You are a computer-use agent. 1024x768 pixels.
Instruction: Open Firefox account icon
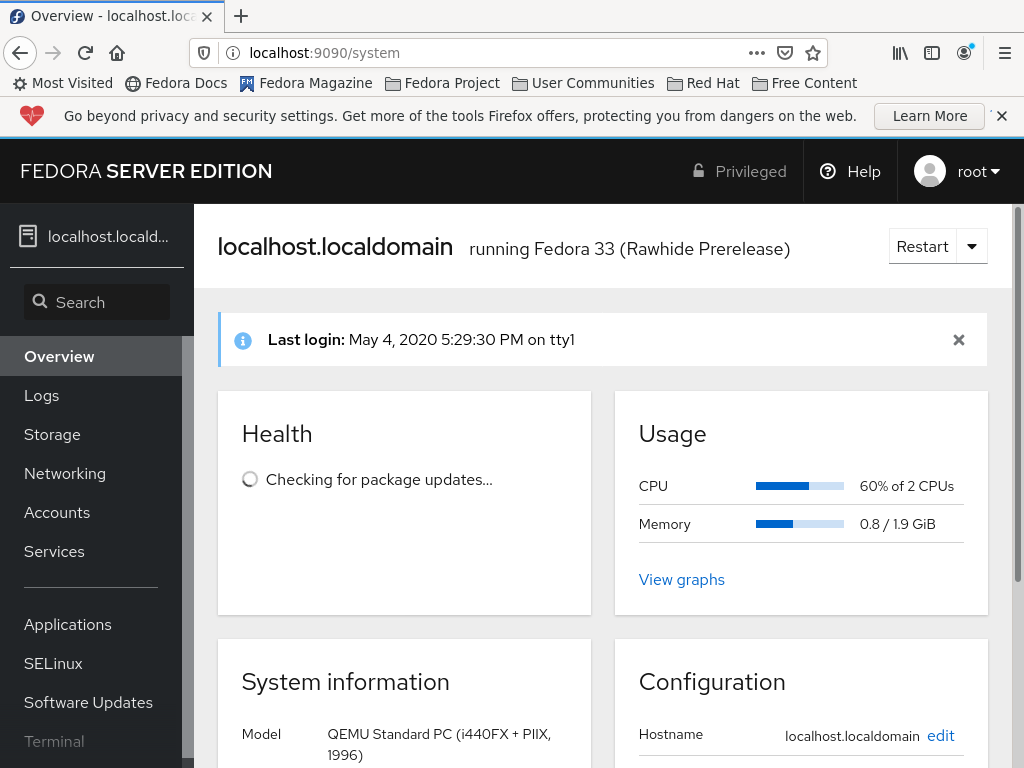coord(965,53)
